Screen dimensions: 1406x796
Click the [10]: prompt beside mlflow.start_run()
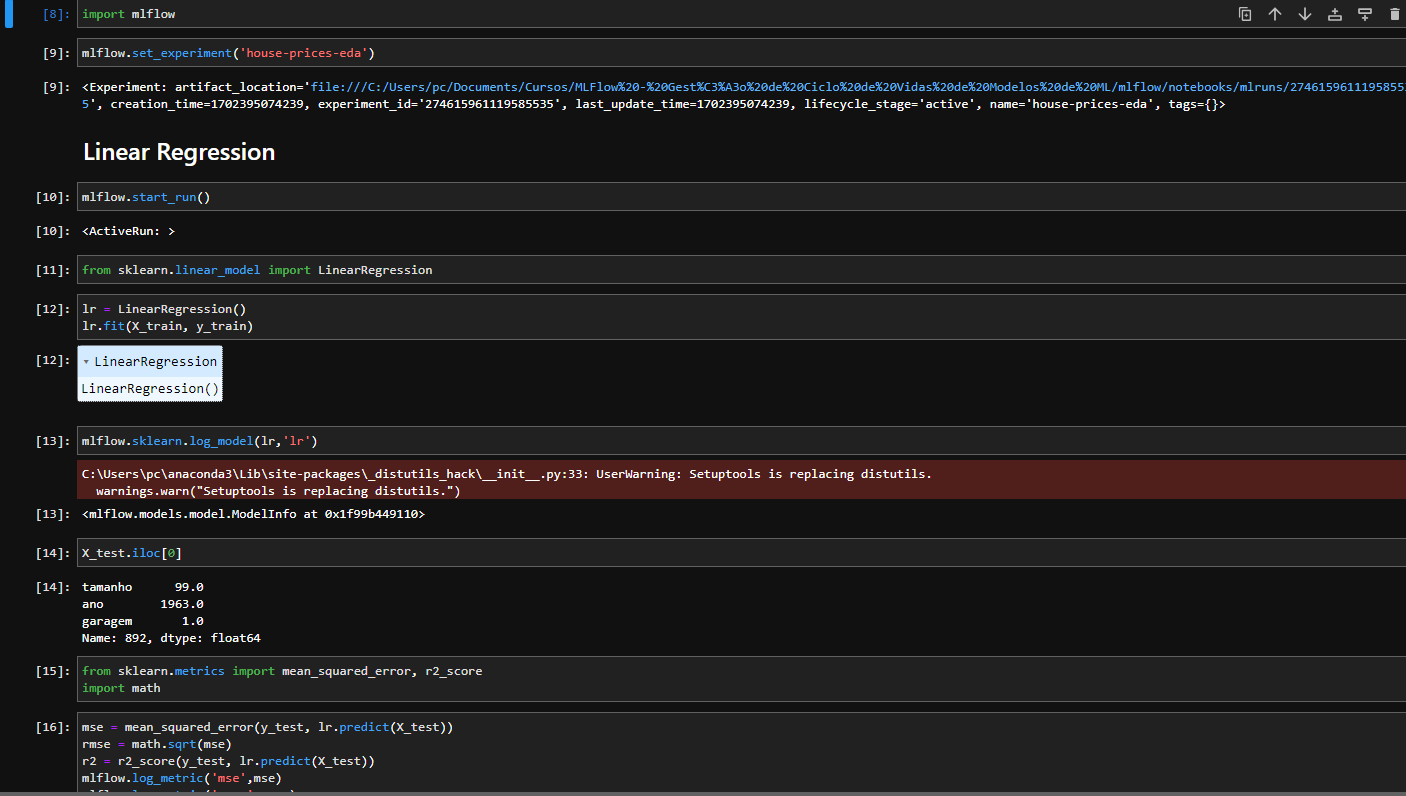click(53, 197)
